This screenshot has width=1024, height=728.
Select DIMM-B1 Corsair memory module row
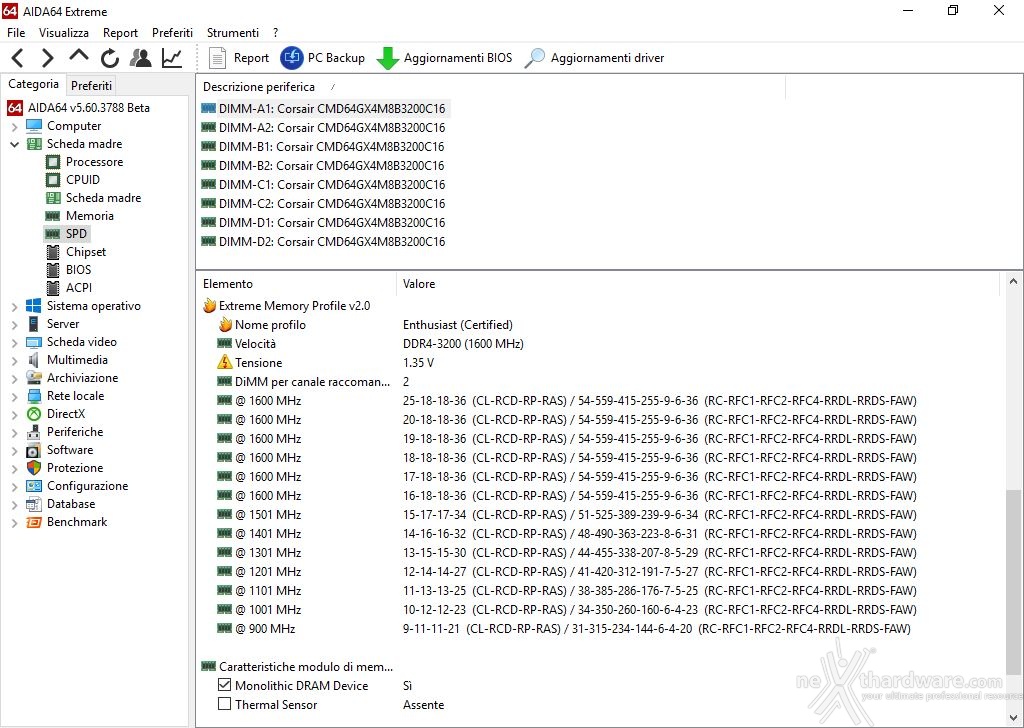point(323,146)
